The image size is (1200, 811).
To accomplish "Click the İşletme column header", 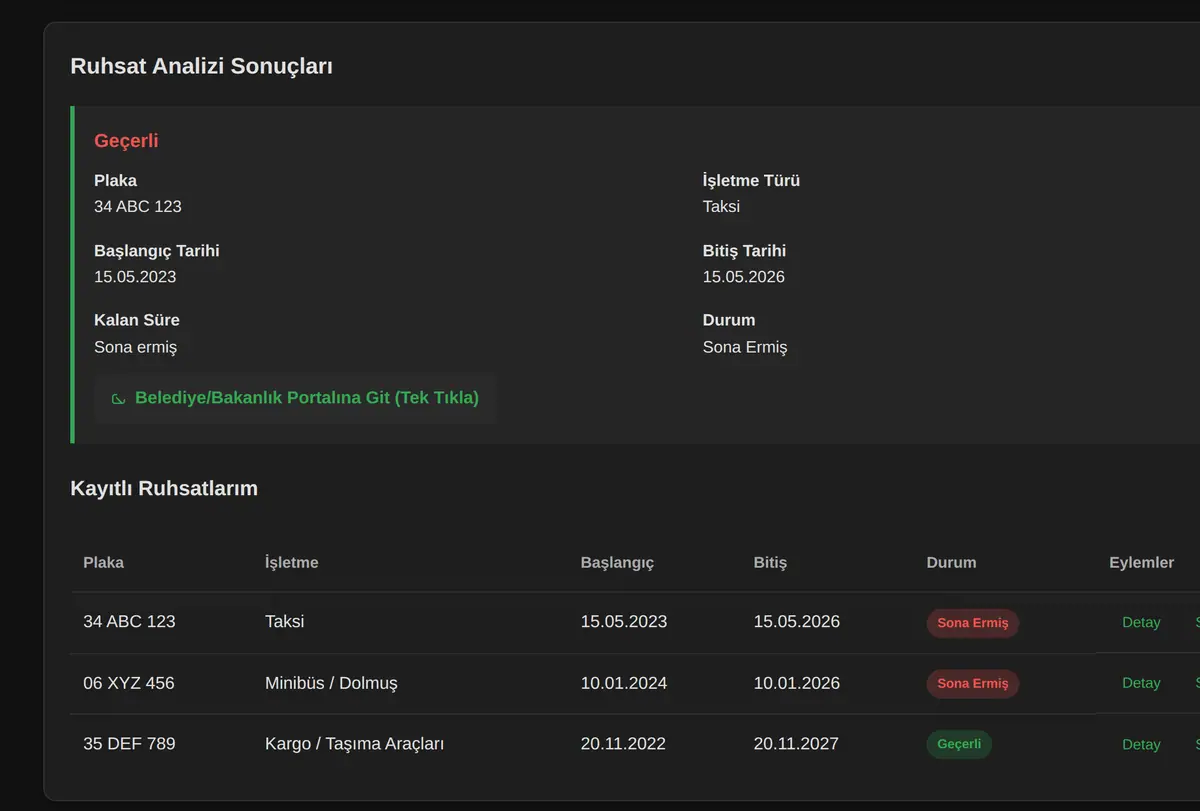I will (x=292, y=562).
